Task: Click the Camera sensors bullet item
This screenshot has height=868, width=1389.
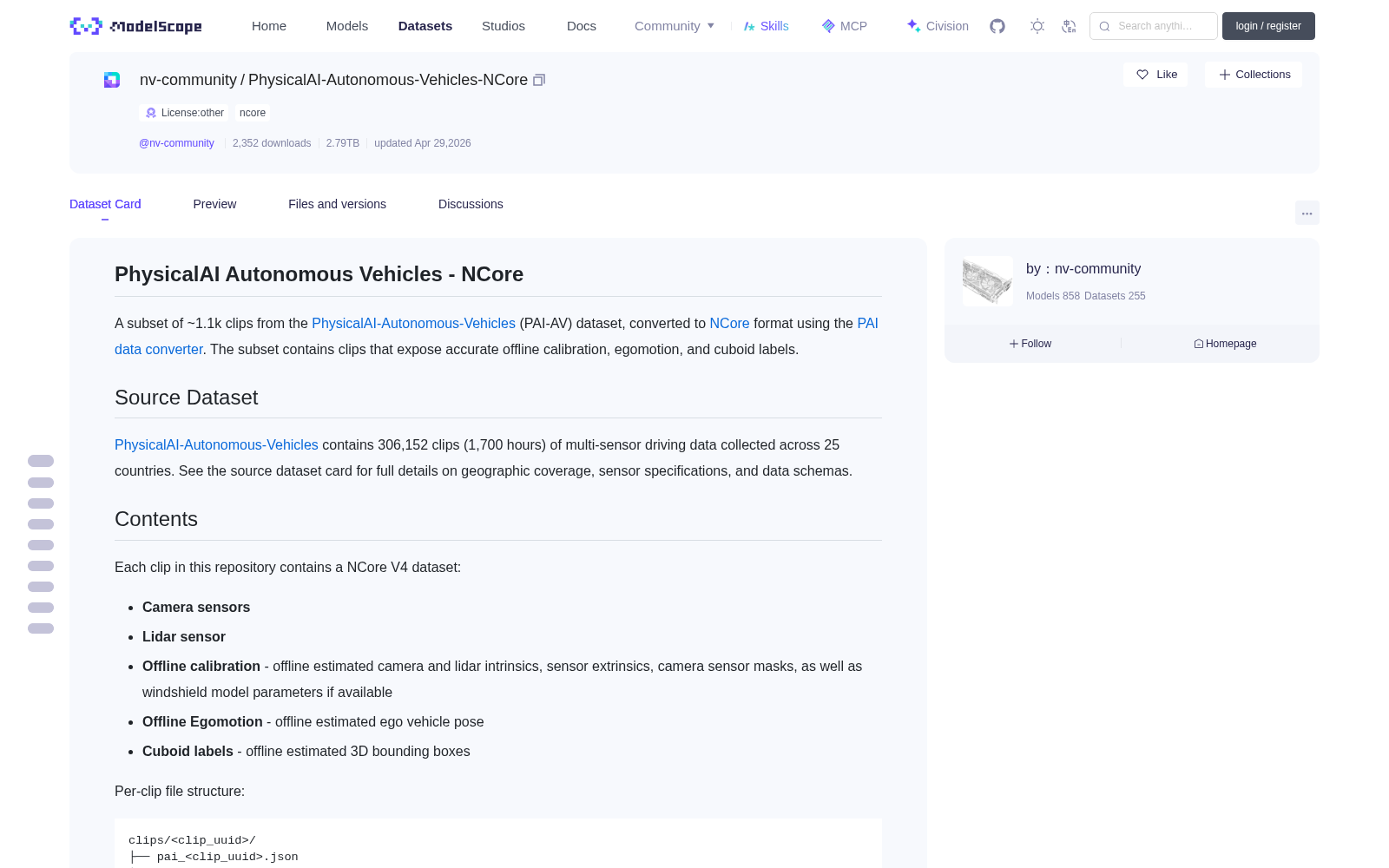Action: (x=196, y=608)
